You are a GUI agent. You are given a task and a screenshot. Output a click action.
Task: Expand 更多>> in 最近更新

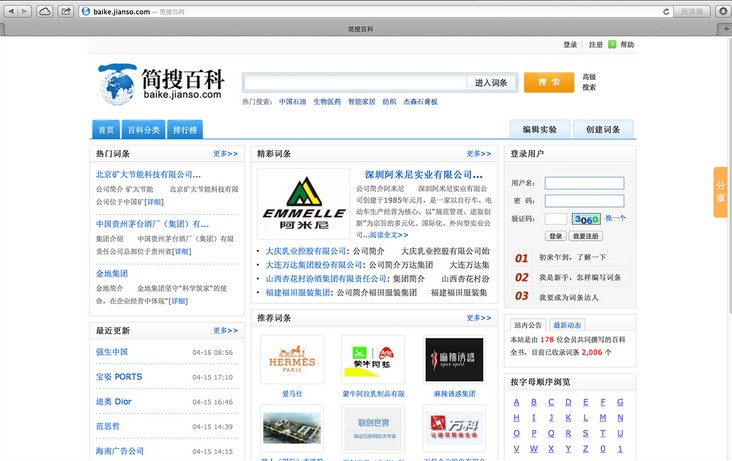225,330
